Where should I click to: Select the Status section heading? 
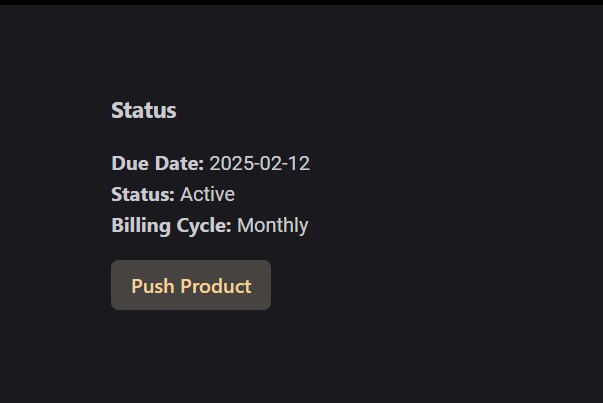144,111
